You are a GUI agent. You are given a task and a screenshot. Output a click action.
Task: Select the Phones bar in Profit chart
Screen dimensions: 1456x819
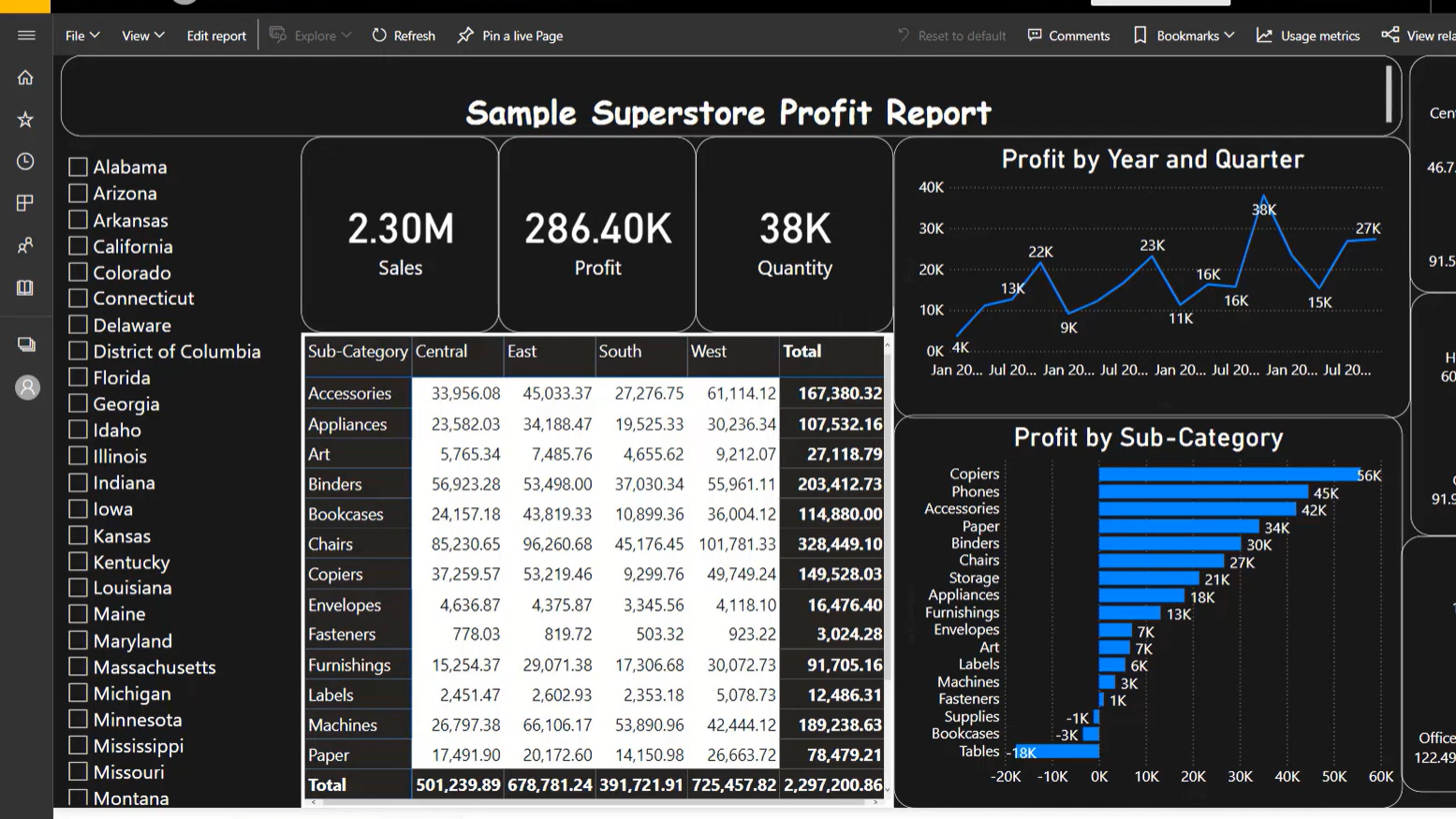pos(1203,492)
